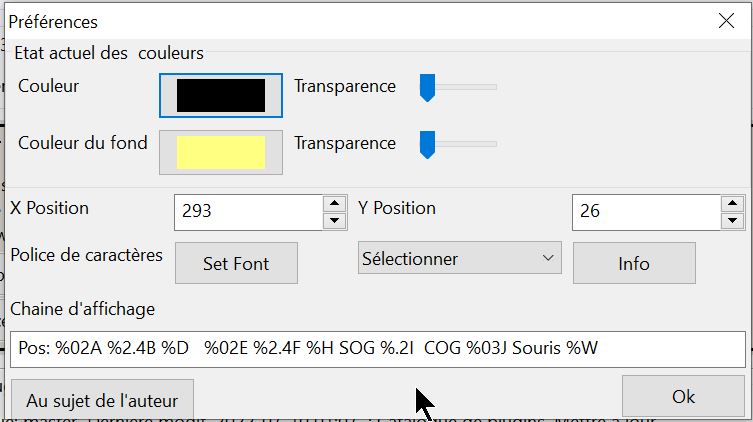Viewport: 753px width, 422px height.
Task: Click the Préférences title bar
Action: coord(350,20)
